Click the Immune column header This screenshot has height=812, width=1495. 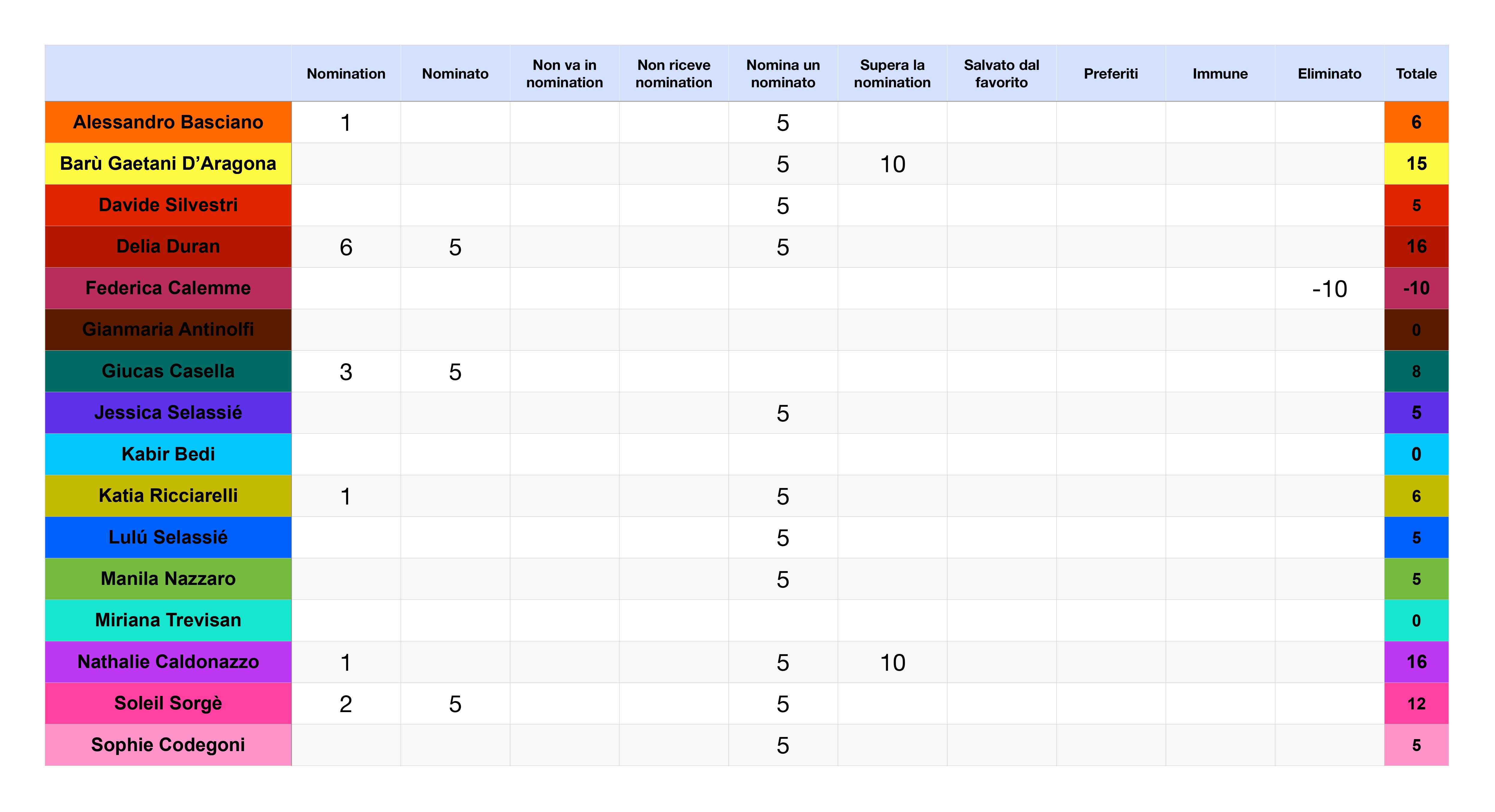pyautogui.click(x=1220, y=74)
